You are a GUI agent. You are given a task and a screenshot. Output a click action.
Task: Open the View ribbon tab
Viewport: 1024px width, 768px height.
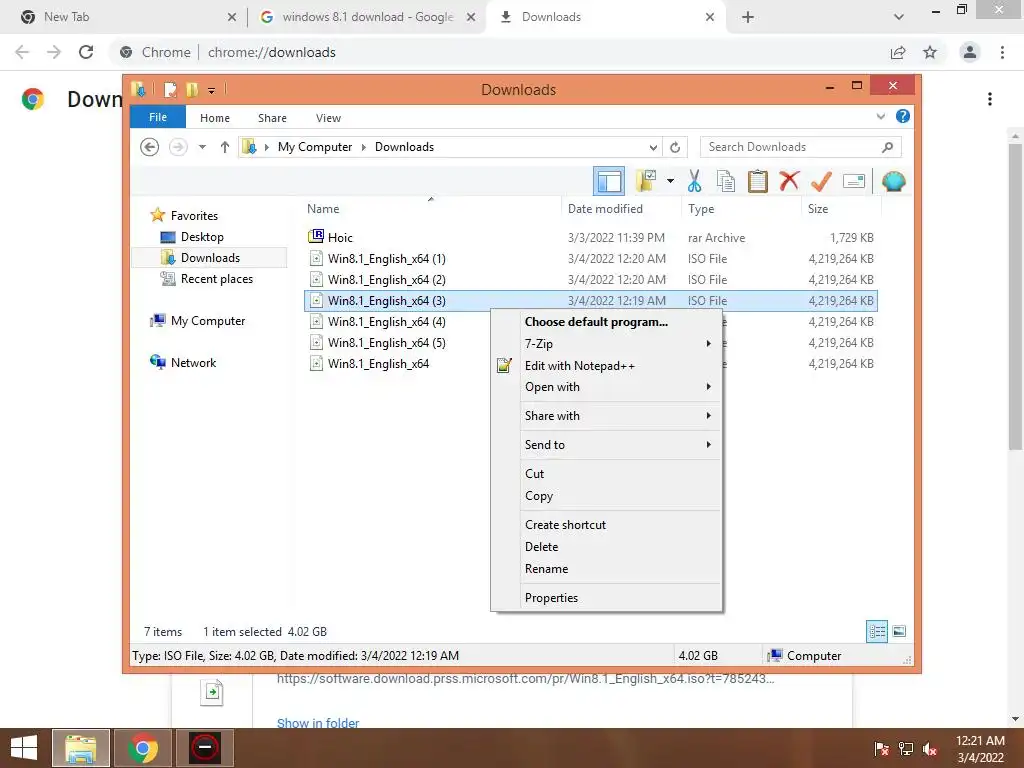(x=328, y=118)
